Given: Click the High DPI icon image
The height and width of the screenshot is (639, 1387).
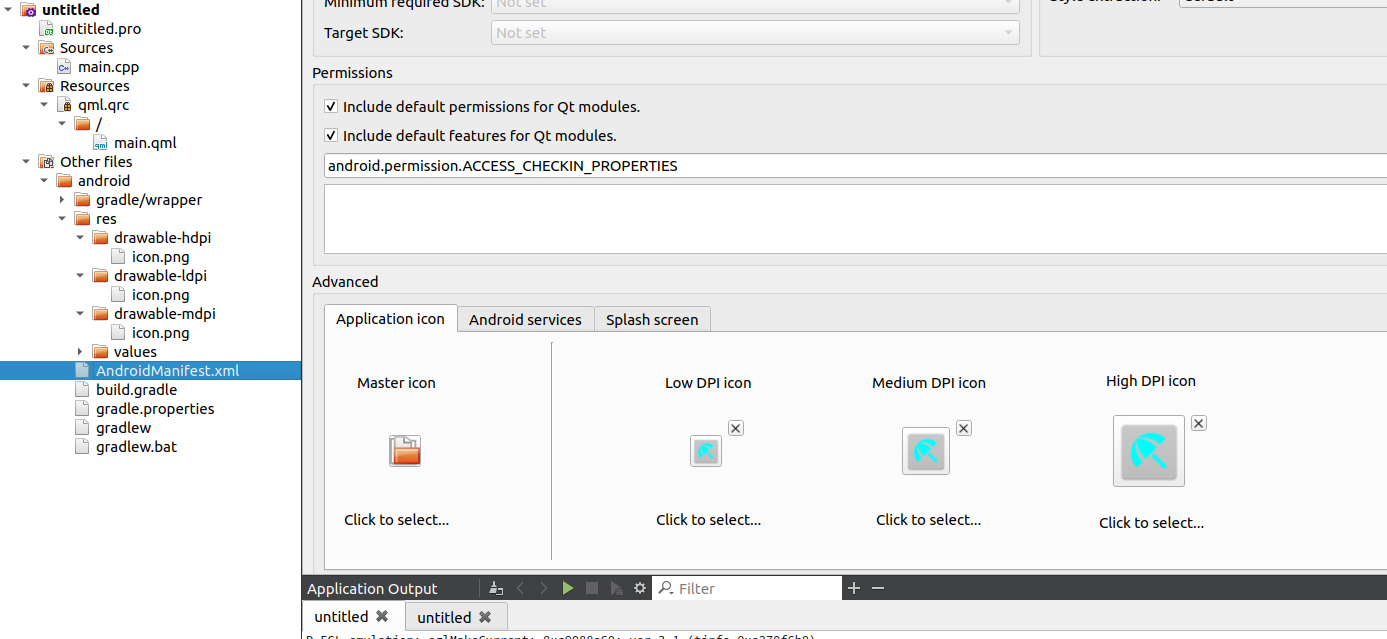Looking at the screenshot, I should pos(1149,452).
